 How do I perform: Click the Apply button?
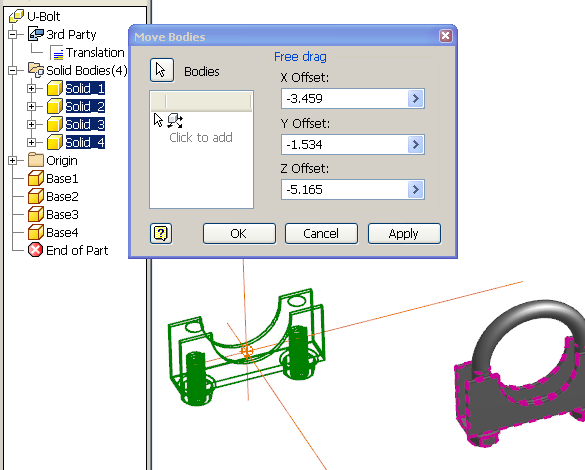pyautogui.click(x=404, y=234)
